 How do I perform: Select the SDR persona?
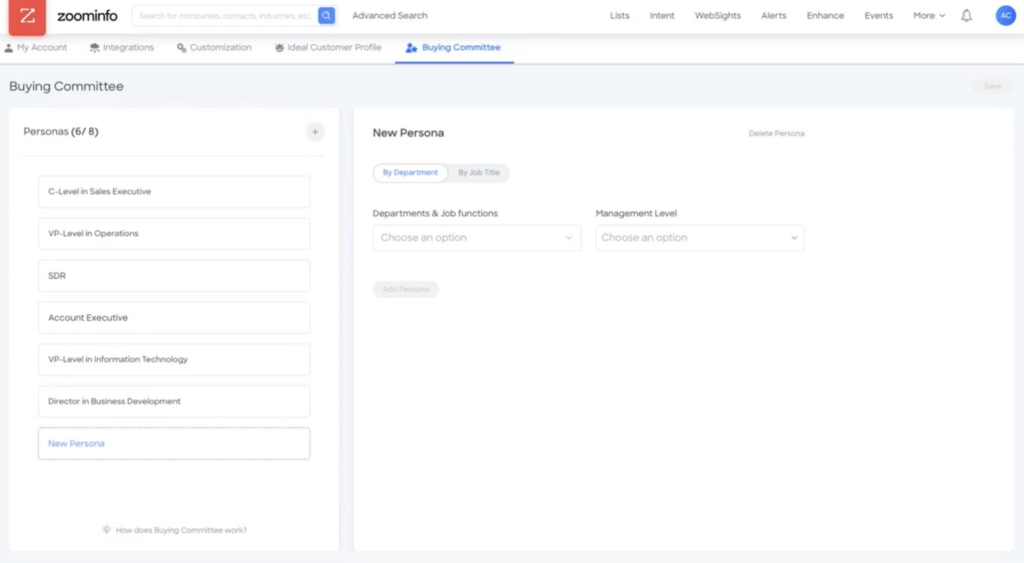coord(174,276)
